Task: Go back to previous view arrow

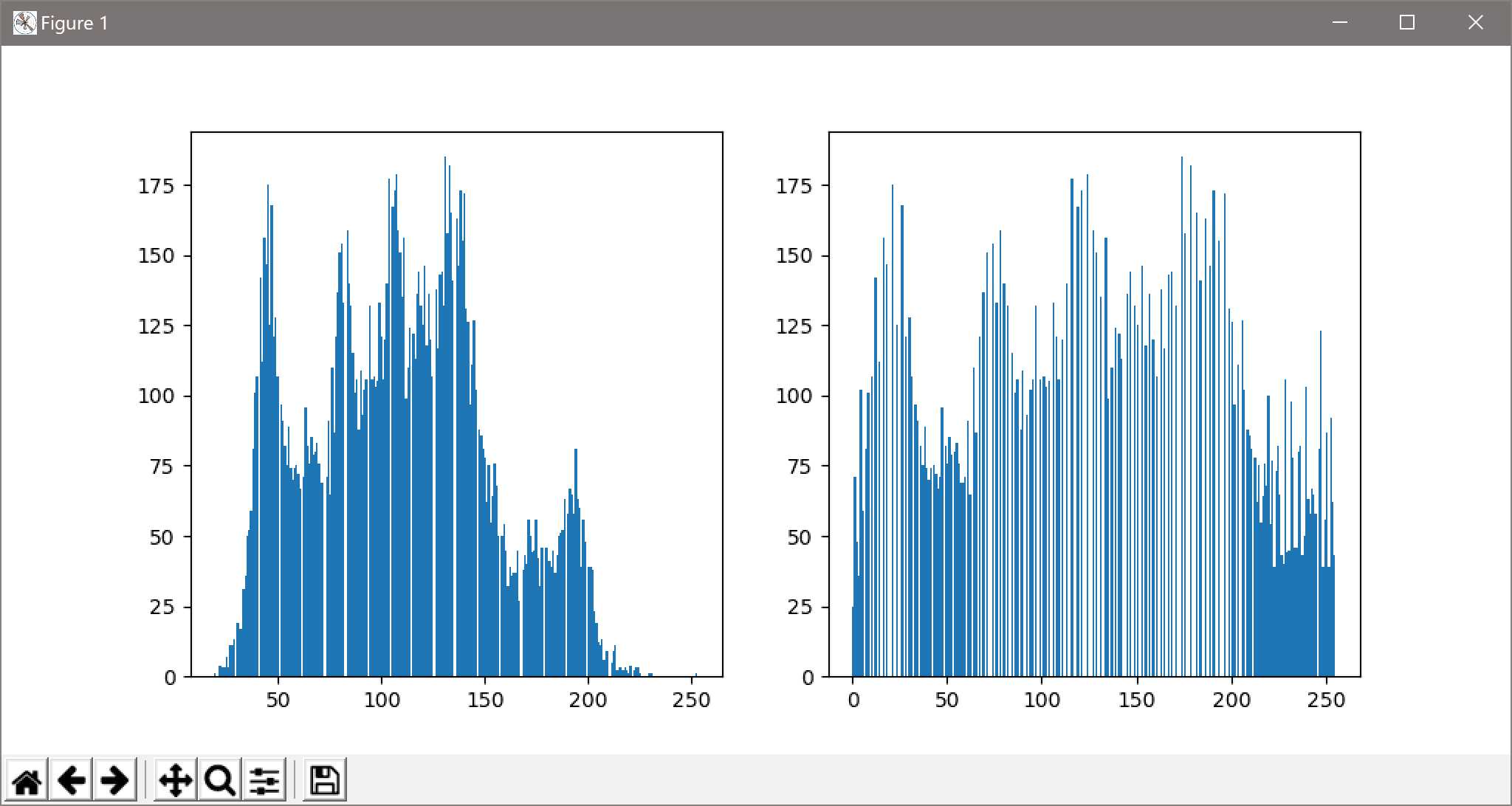Action: tap(71, 780)
